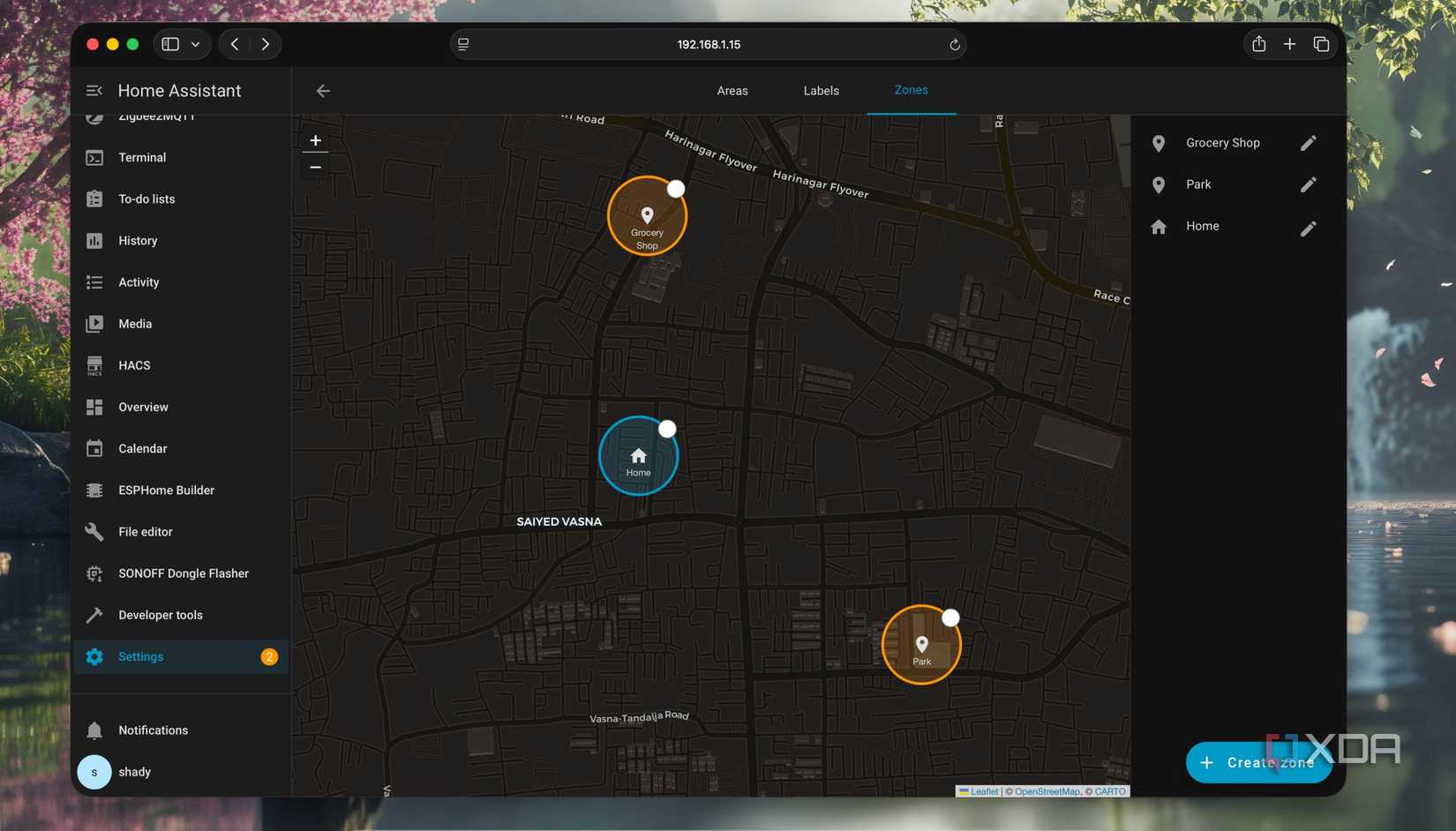Click radius handle of Park zone
This screenshot has width=1456, height=831.
[950, 618]
